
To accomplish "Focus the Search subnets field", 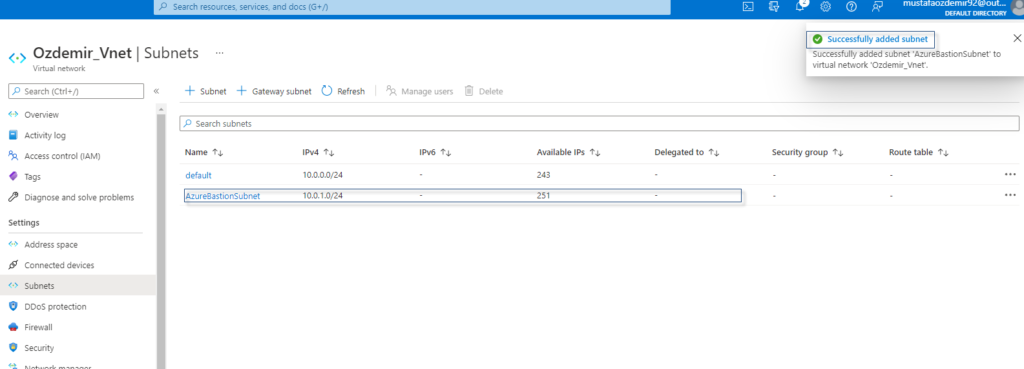I will [x=599, y=123].
